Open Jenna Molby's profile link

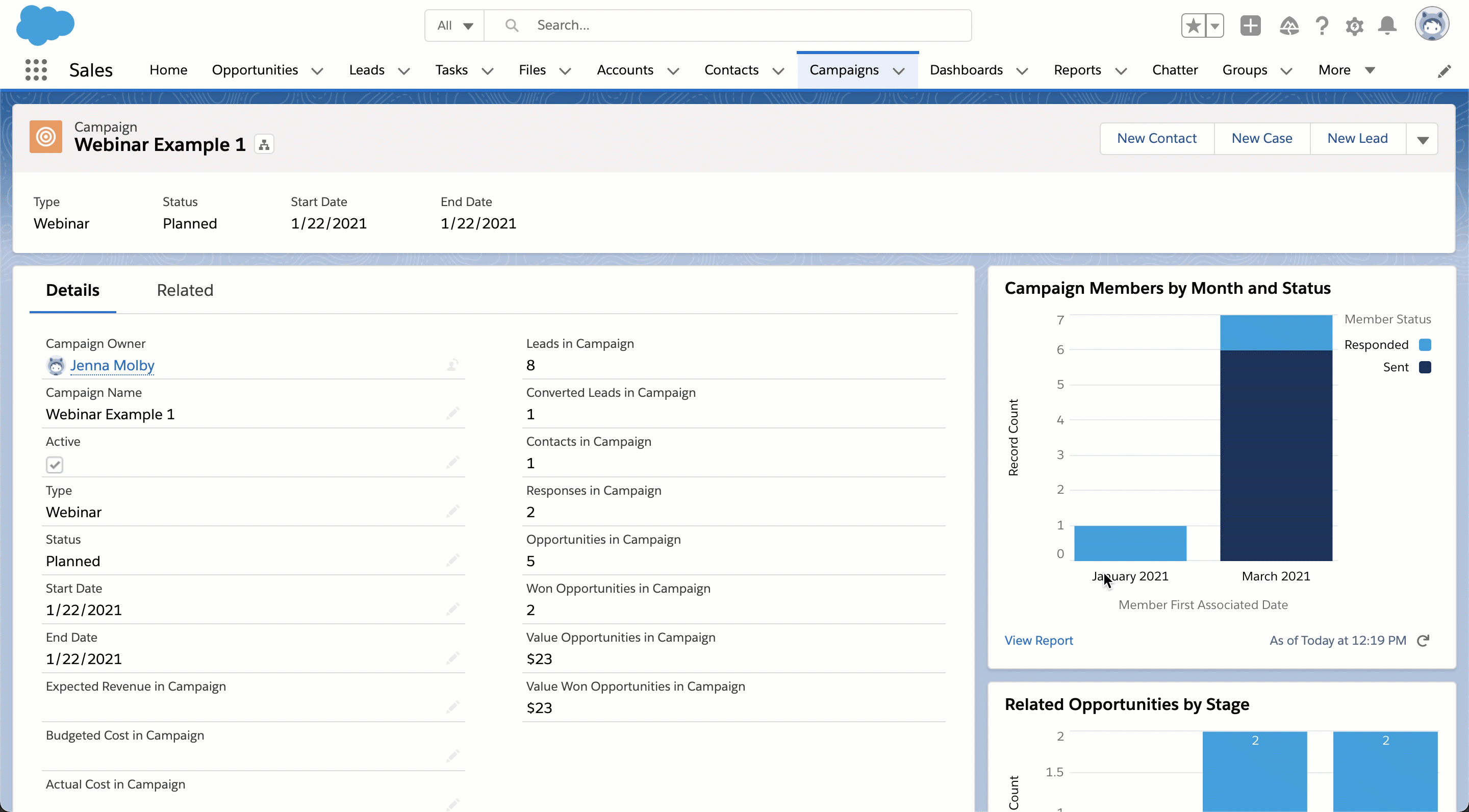pos(112,366)
